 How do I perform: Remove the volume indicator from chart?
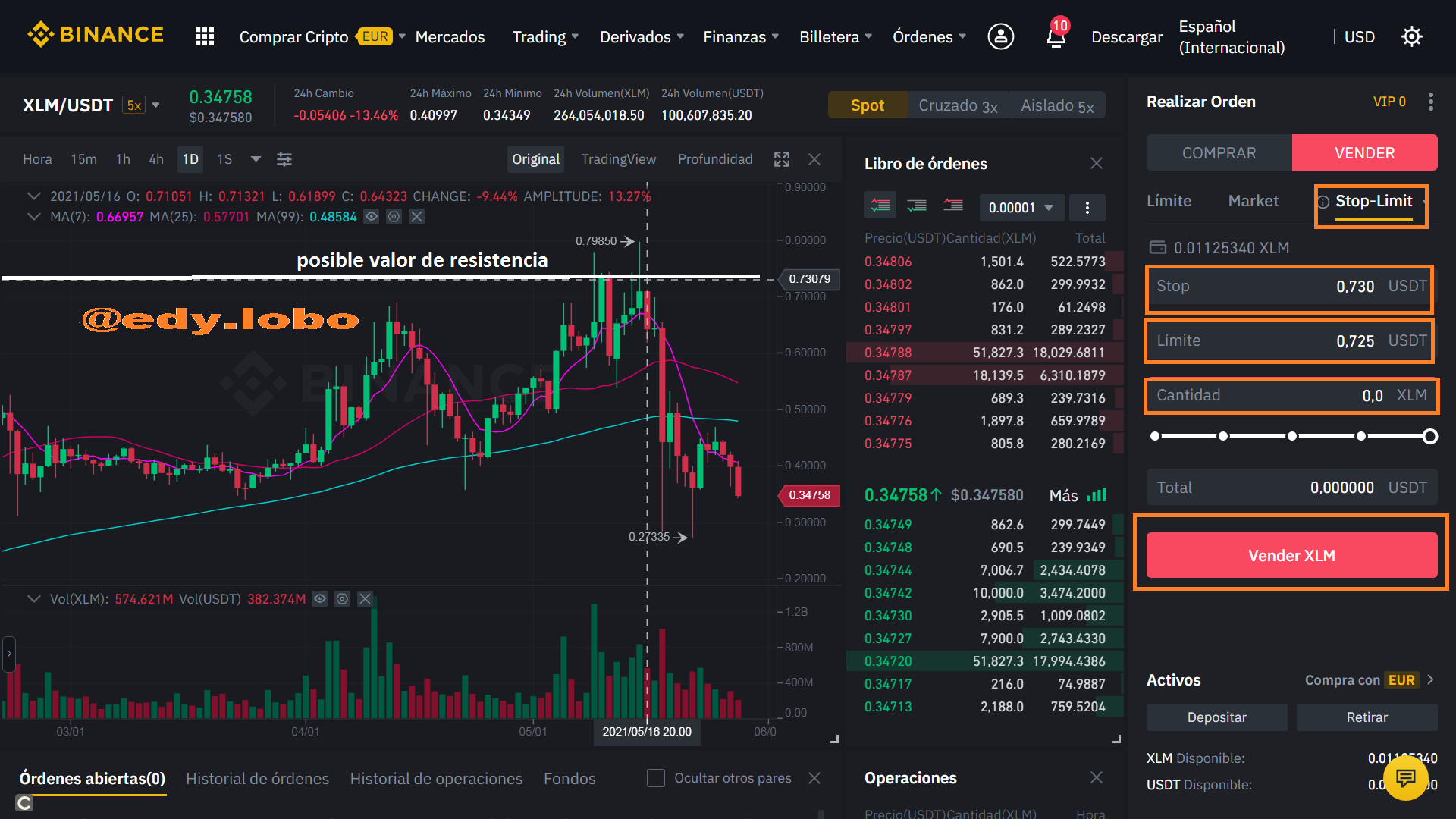pyautogui.click(x=365, y=599)
